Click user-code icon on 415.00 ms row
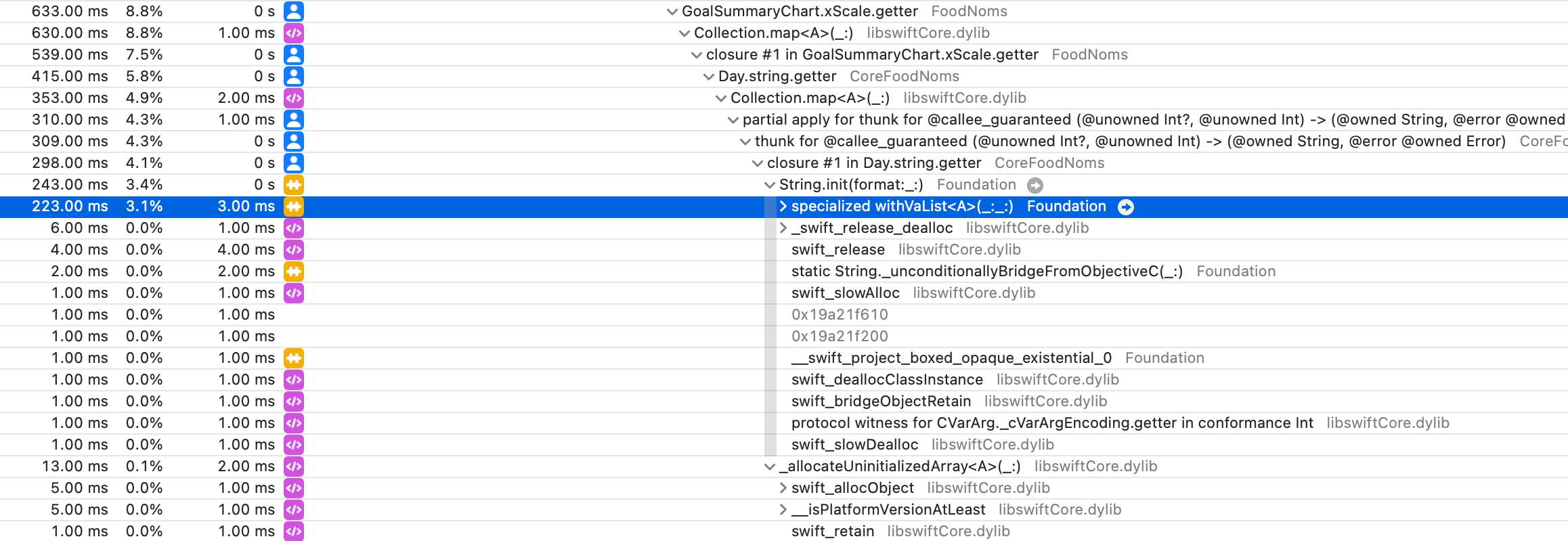The width and height of the screenshot is (1568, 541). click(x=294, y=77)
